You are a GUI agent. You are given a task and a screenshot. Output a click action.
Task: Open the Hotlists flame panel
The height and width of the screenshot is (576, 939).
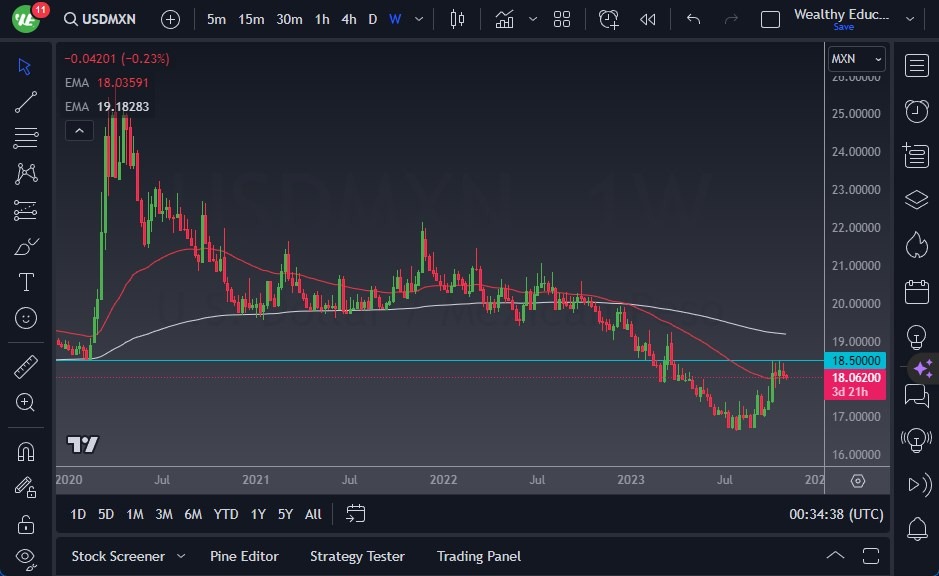click(917, 245)
